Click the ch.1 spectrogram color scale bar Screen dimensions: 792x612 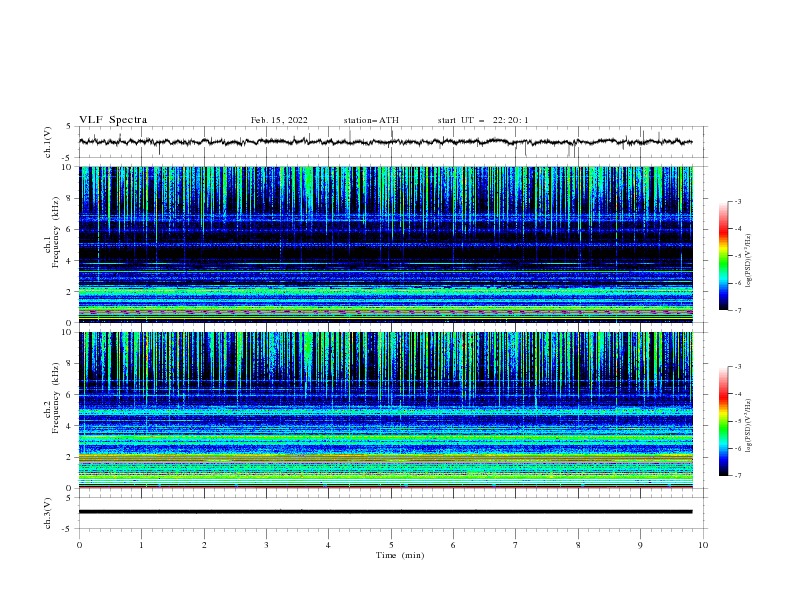pos(723,256)
